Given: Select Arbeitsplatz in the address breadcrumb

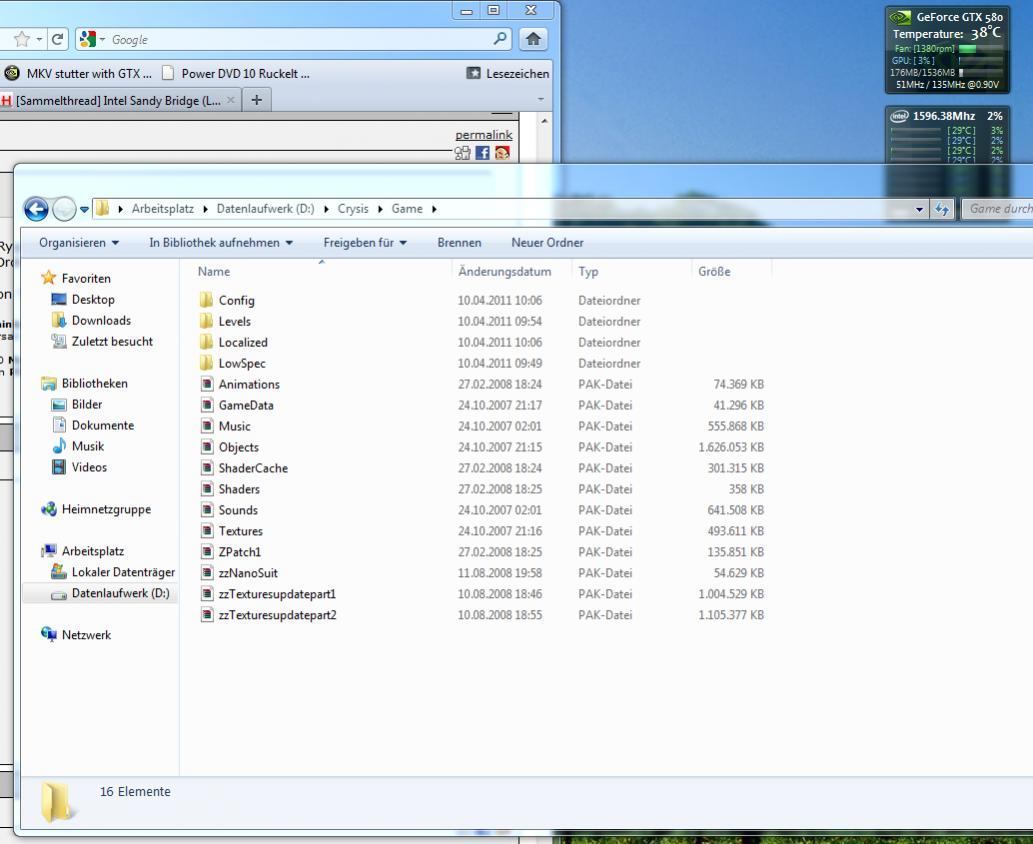Looking at the screenshot, I should click(x=163, y=209).
